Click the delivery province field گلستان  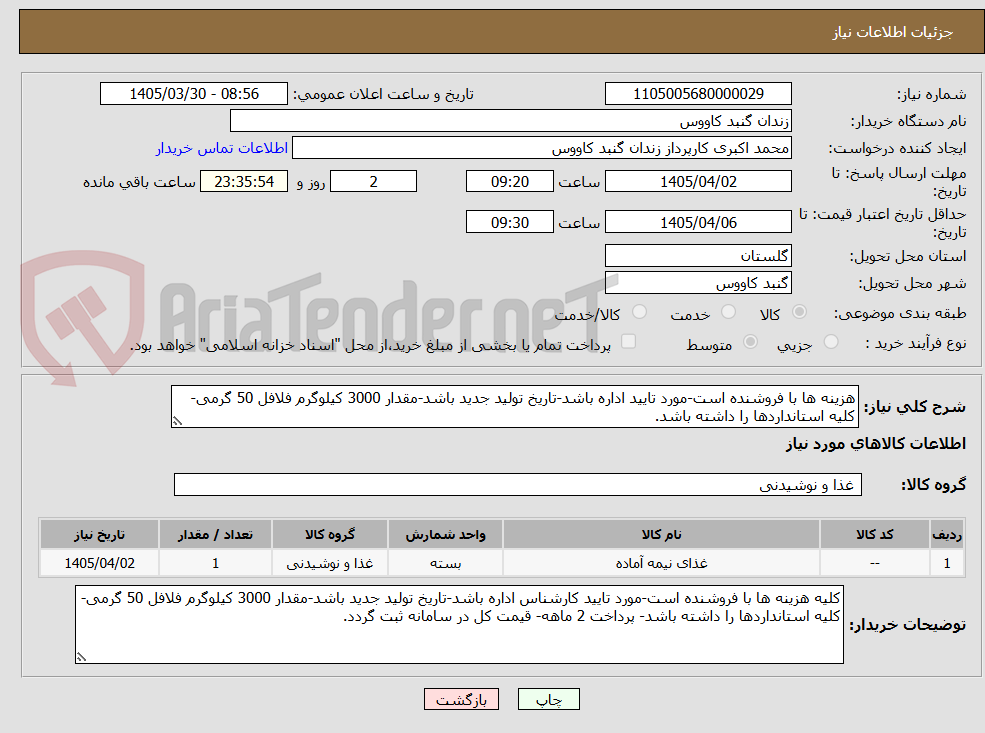698,256
